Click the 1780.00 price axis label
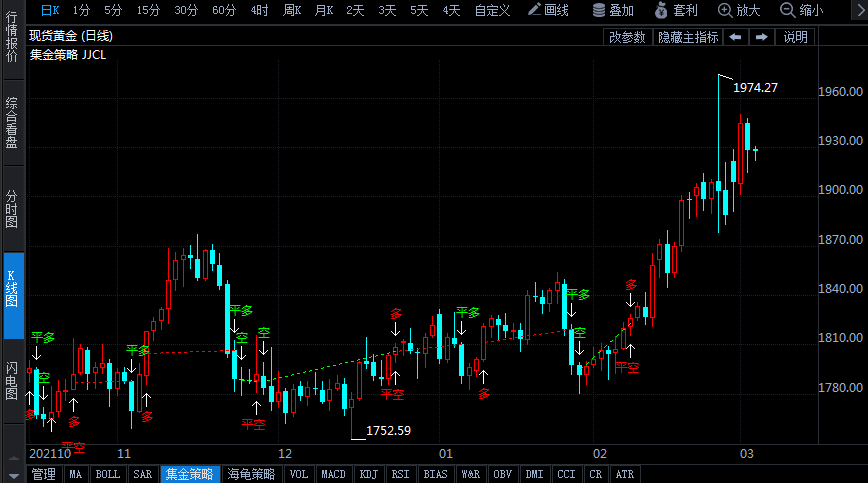 [840, 387]
